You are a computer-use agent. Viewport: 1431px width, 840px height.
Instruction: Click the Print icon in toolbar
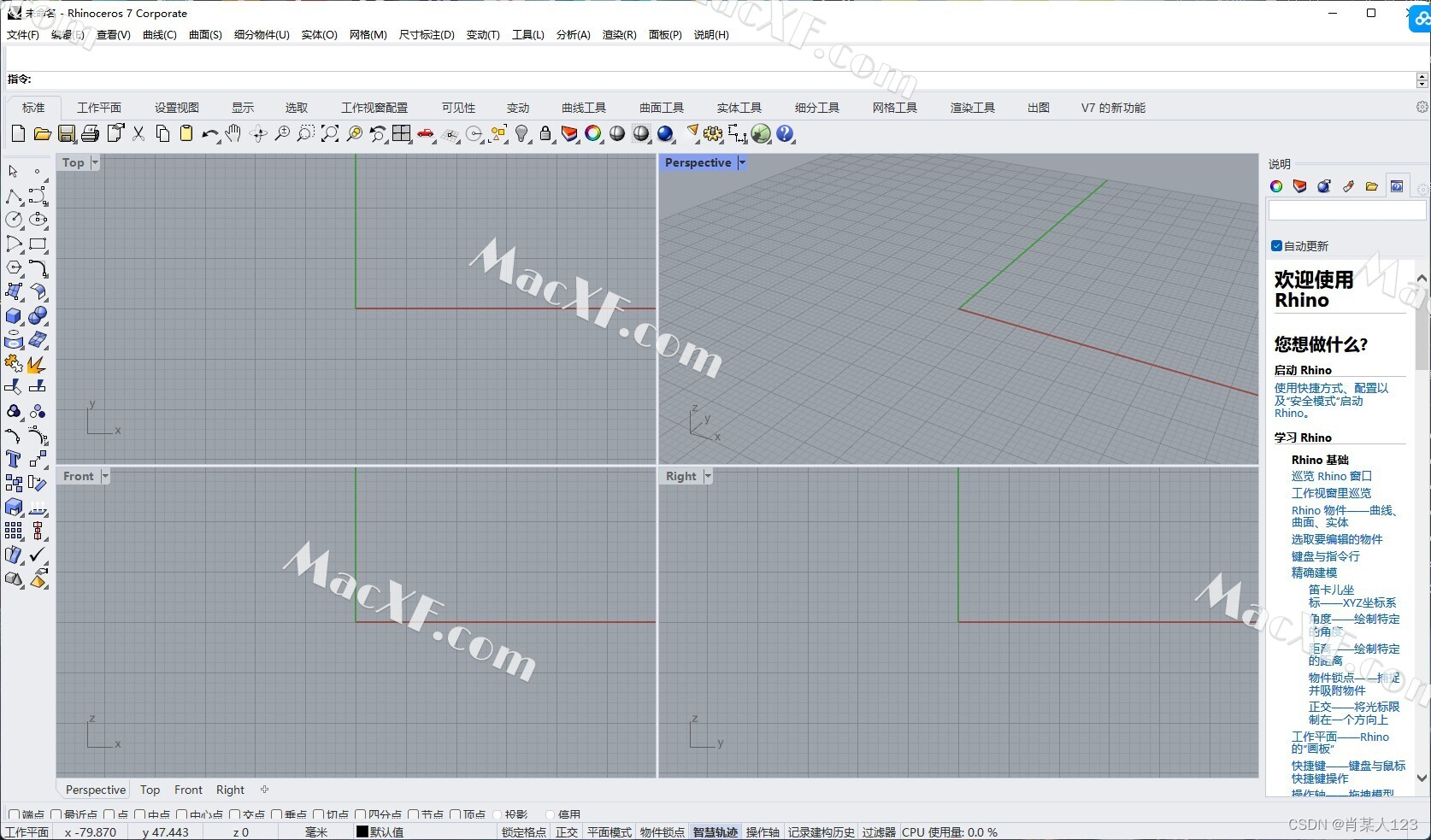91,133
